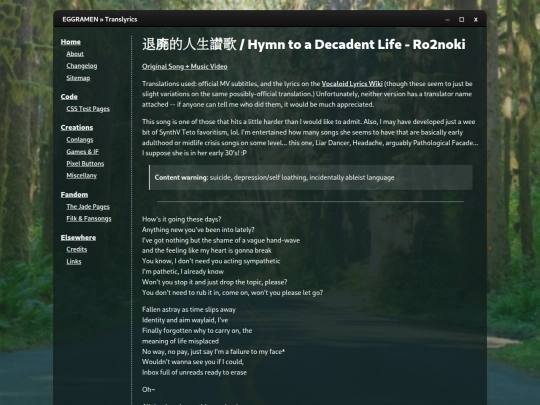Click lyric 'Finally forgotten why to carry on, the'
This screenshot has height=405, width=540.
click(x=197, y=331)
